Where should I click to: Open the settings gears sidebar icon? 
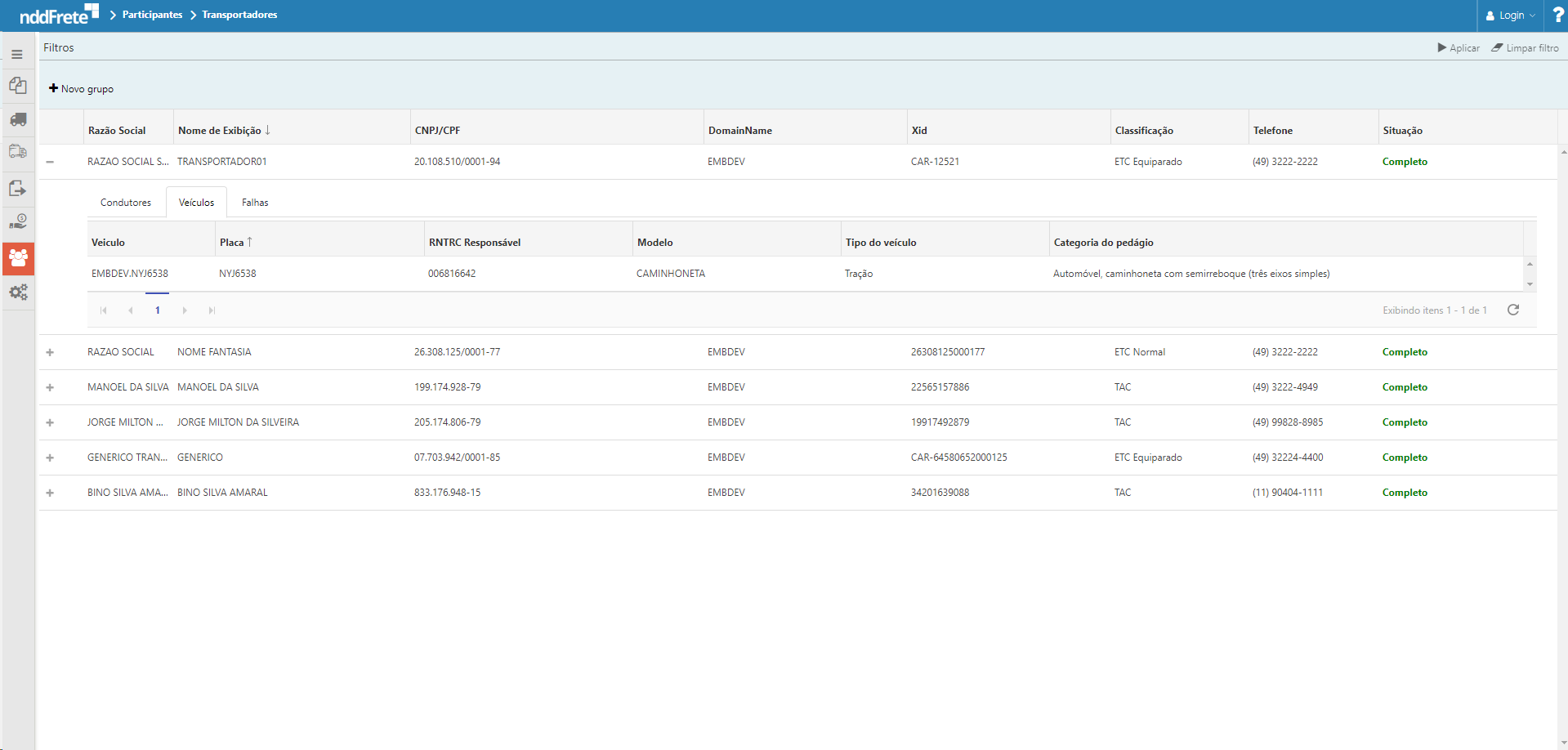18,292
